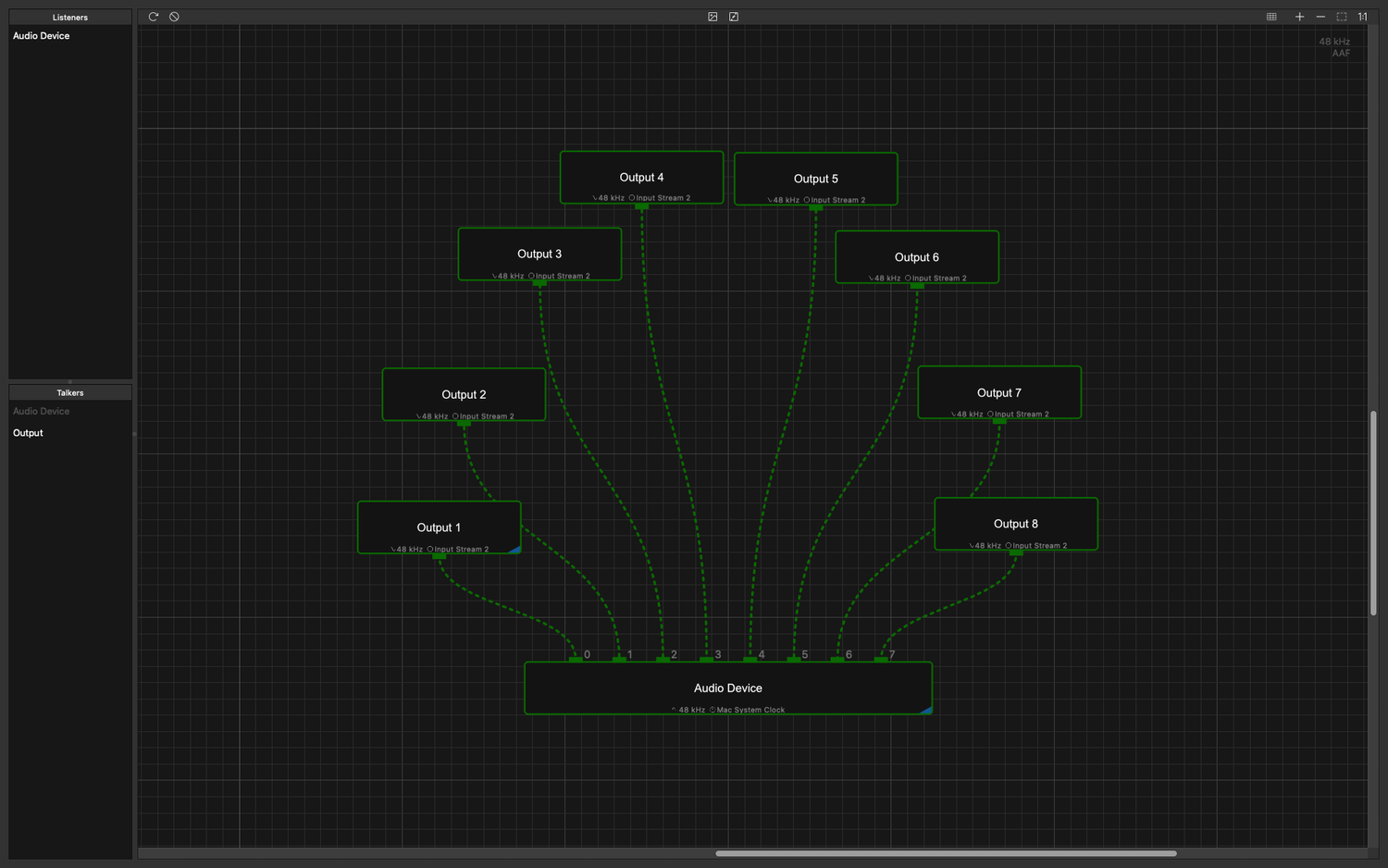Click "48 kHz" on the Output 3 node
Screen dimensions: 1388x868
[x=511, y=276]
